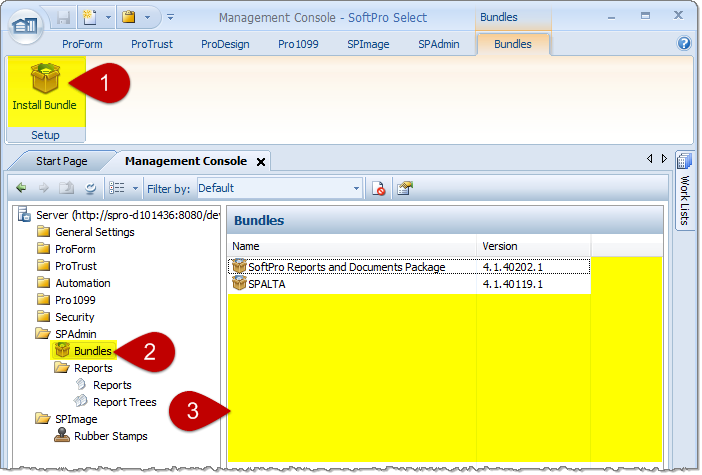The image size is (702, 475).
Task: Open dropdown arrow next to clipboard icon
Action: (147, 18)
